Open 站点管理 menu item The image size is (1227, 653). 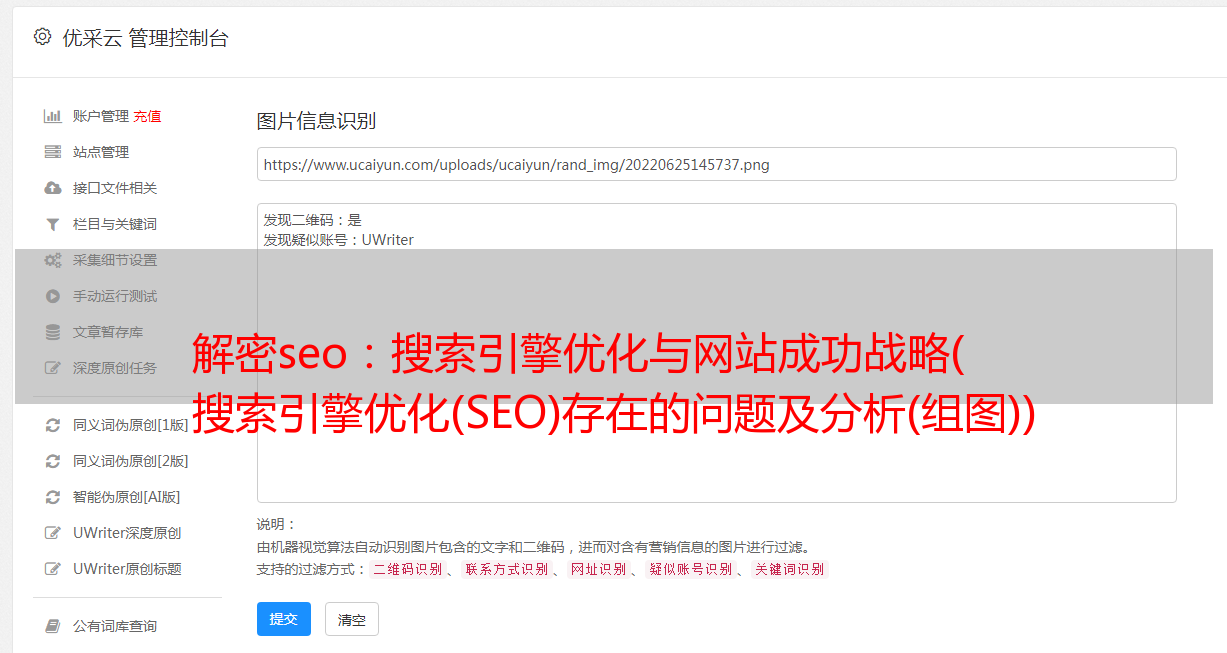point(101,152)
